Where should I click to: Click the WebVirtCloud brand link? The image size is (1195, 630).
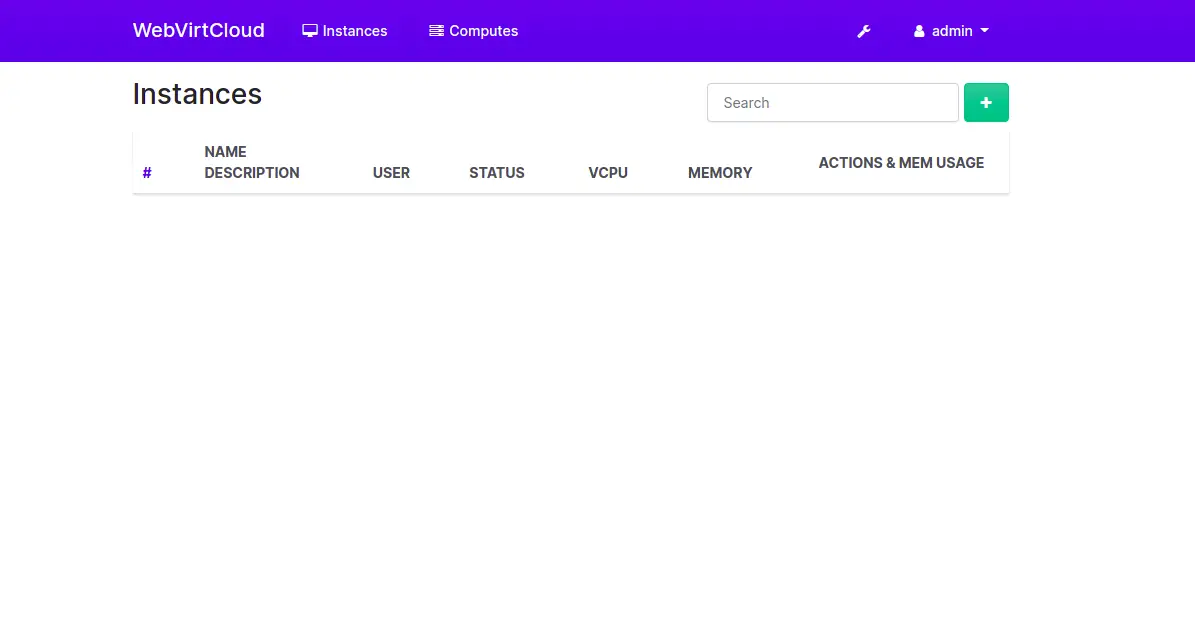click(x=199, y=30)
